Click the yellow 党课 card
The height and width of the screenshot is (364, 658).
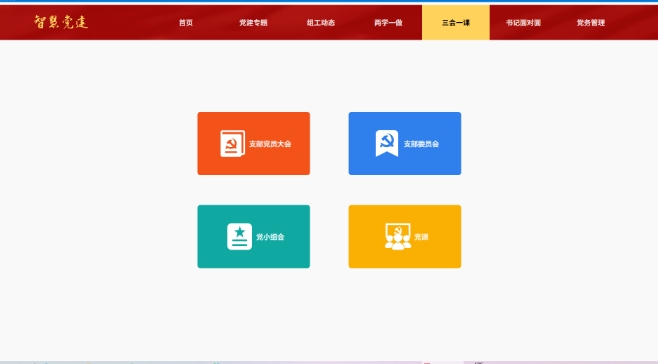point(405,236)
